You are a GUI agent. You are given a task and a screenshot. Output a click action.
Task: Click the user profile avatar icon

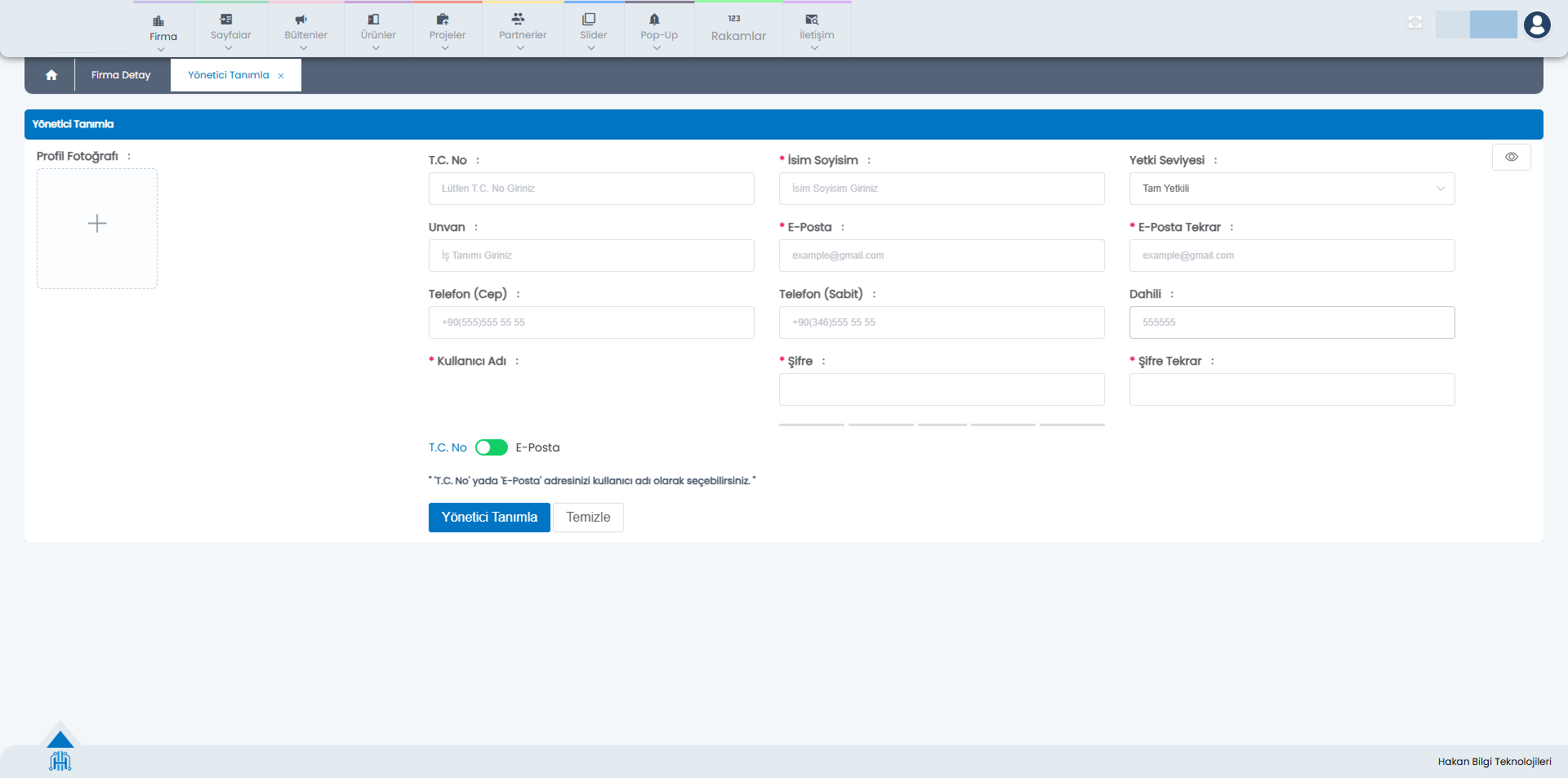tap(1536, 25)
